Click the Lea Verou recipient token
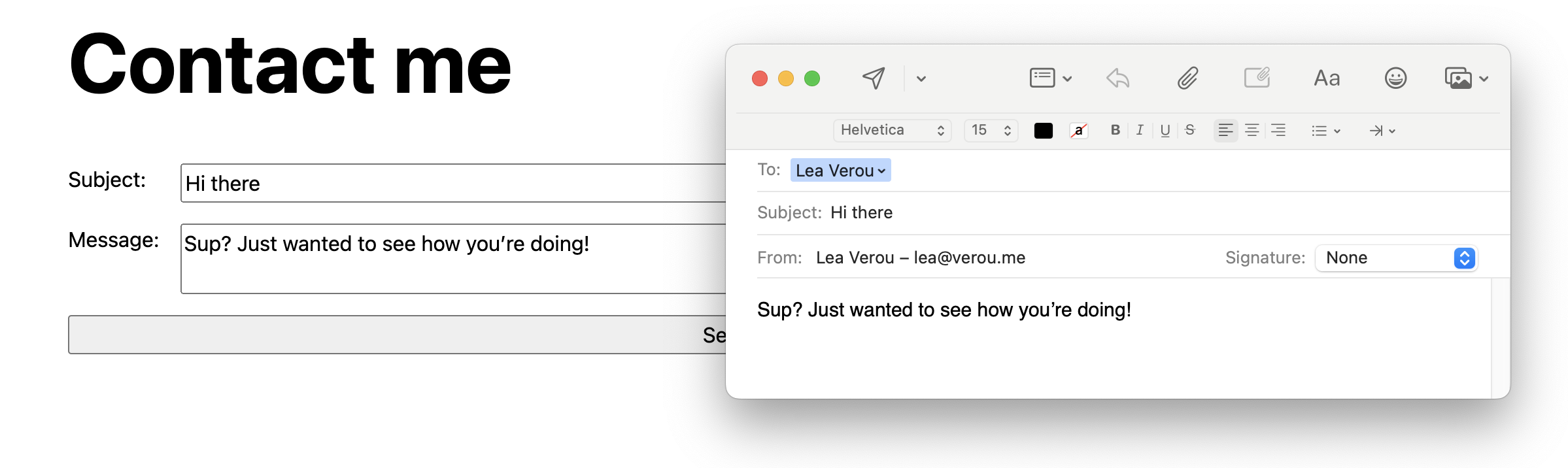Screen dimensions: 1568x468 click(x=840, y=171)
